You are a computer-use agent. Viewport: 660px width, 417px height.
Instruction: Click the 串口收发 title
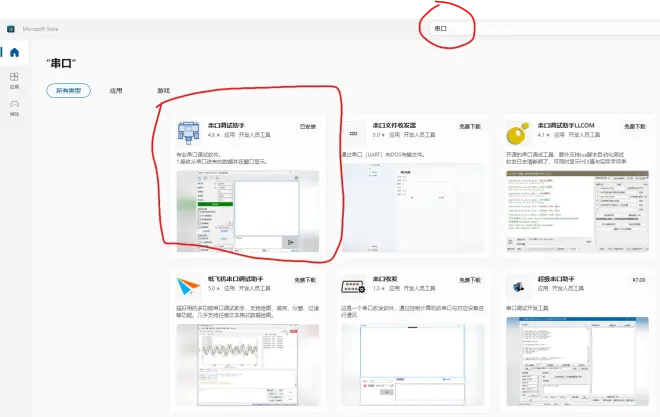(385, 279)
